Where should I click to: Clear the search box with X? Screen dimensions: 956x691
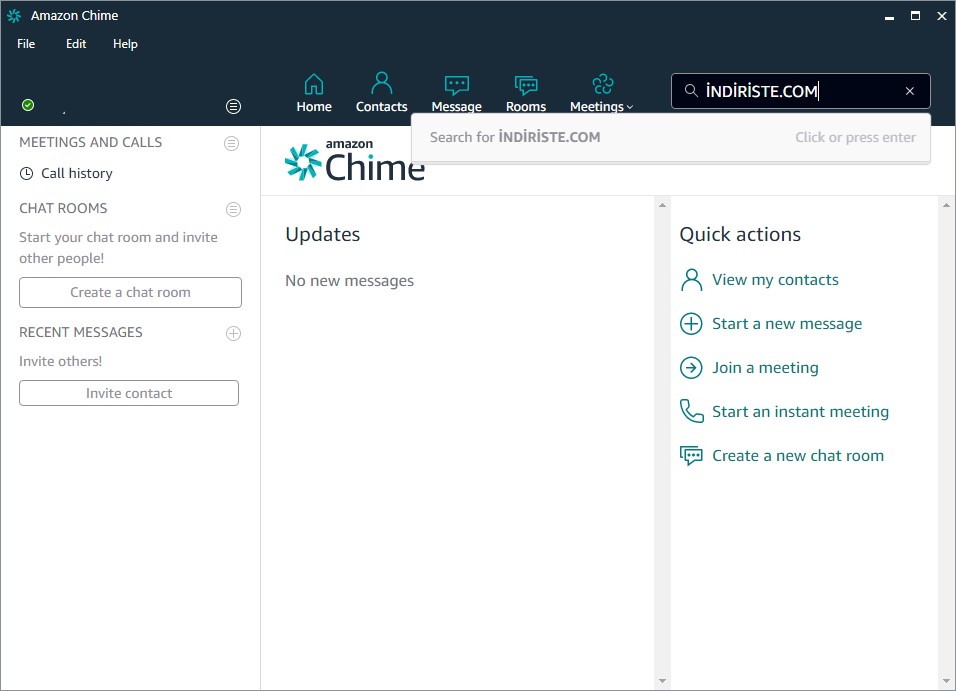[x=910, y=91]
